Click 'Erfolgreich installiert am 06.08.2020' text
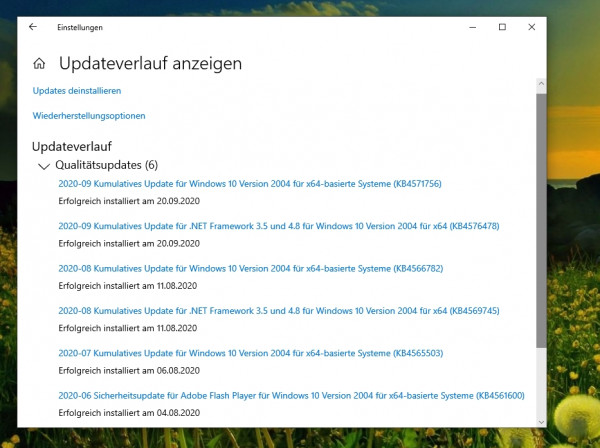The width and height of the screenshot is (600, 448). pyautogui.click(x=129, y=370)
